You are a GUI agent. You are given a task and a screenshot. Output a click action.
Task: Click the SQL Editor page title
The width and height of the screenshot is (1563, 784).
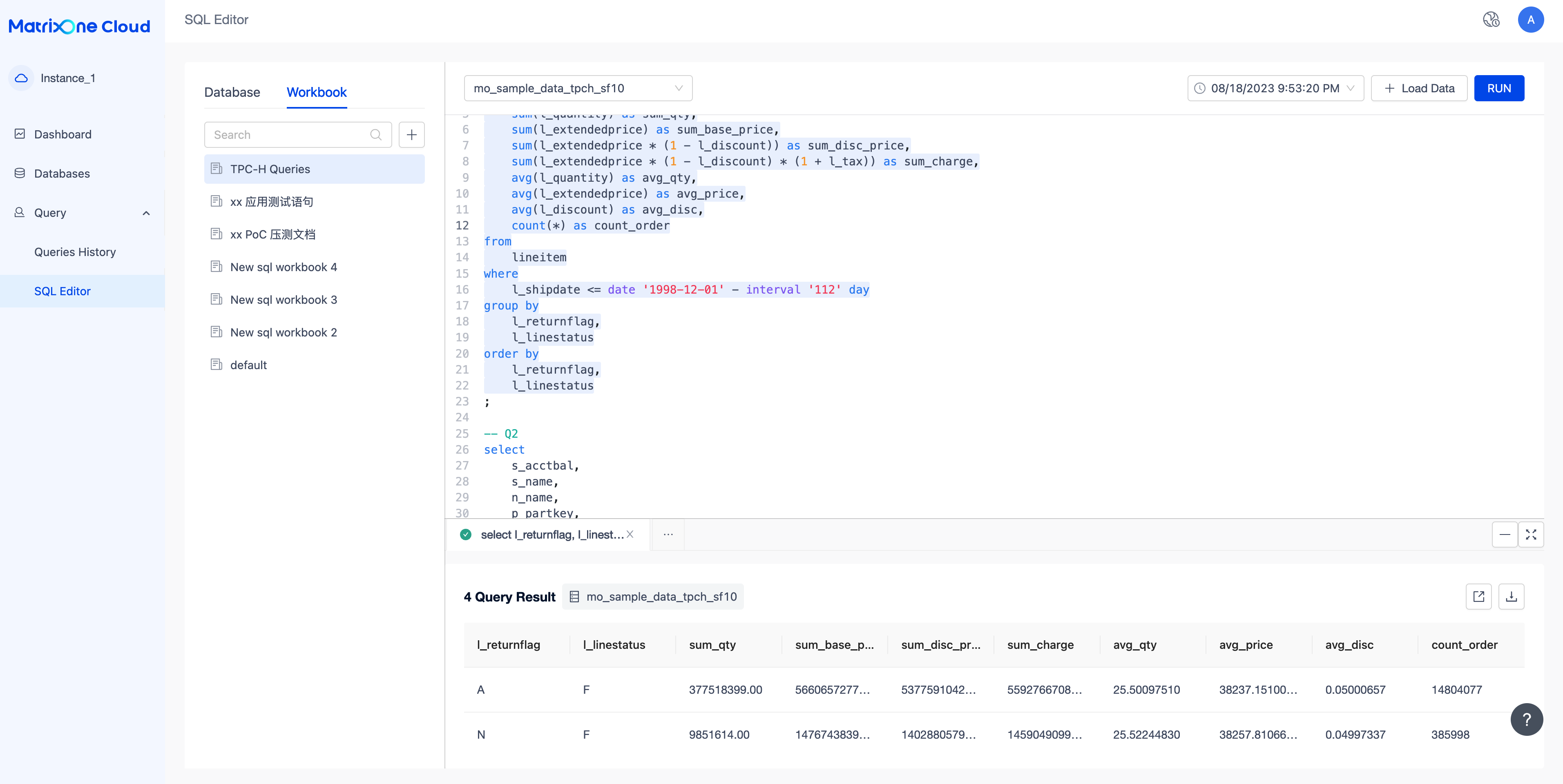[216, 20]
